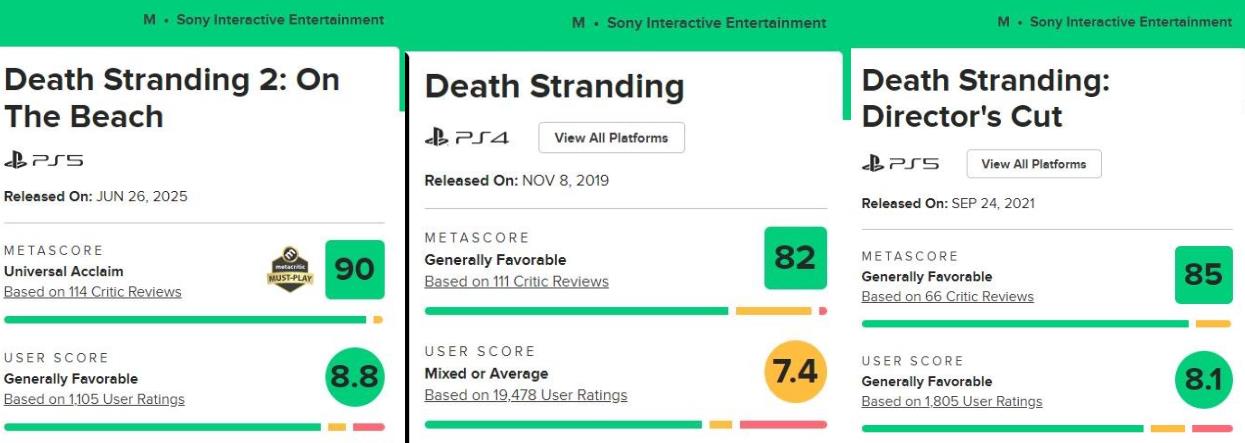The image size is (1245, 443).
Task: Open the 111 Critic Reviews link
Action: 516,281
